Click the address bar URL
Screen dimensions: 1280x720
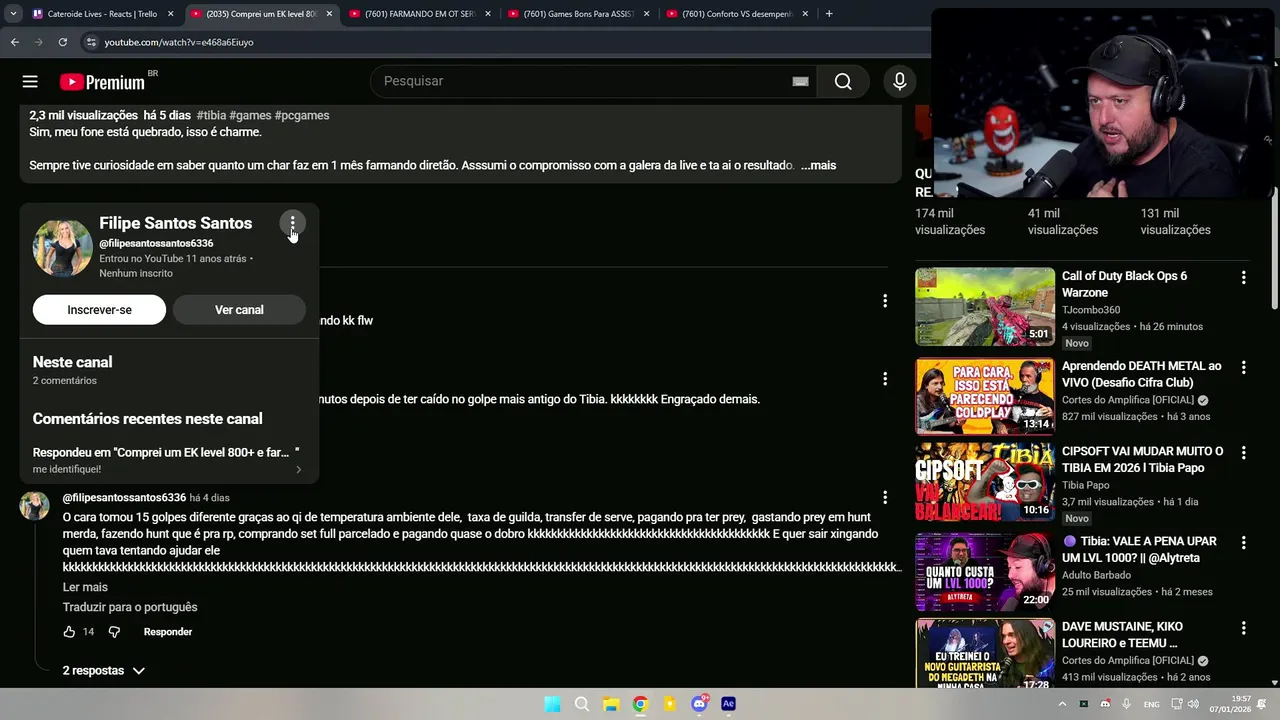tap(179, 42)
